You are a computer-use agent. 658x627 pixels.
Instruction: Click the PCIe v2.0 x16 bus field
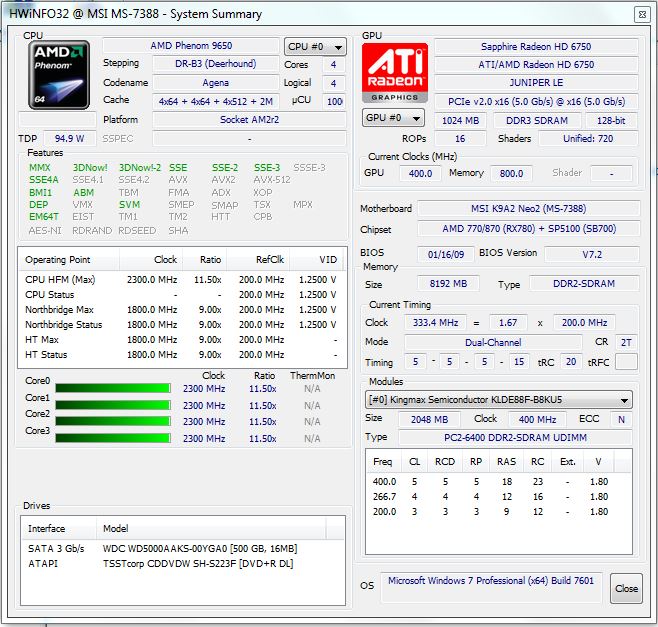(536, 102)
